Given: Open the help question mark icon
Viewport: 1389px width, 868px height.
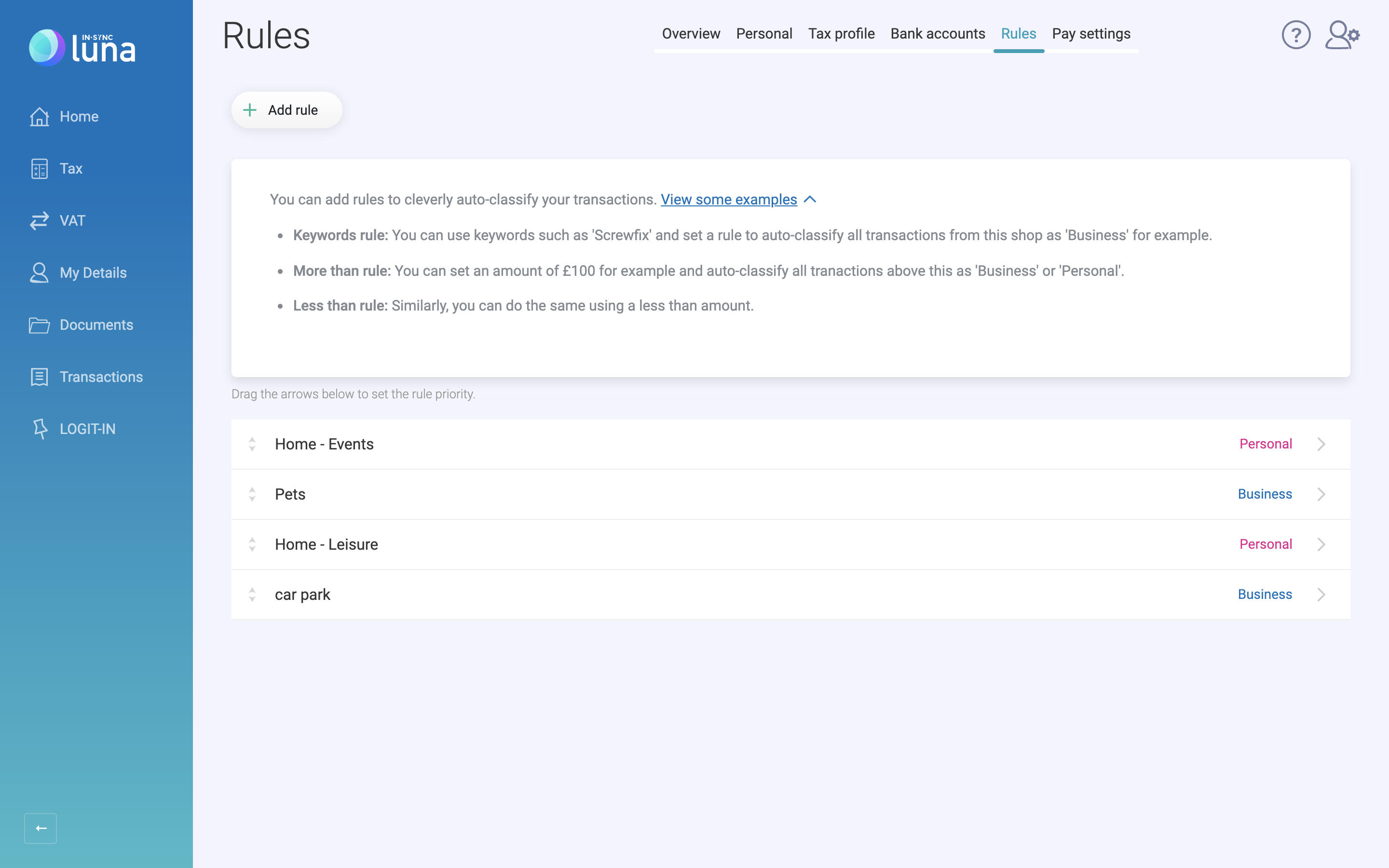Looking at the screenshot, I should [x=1295, y=35].
